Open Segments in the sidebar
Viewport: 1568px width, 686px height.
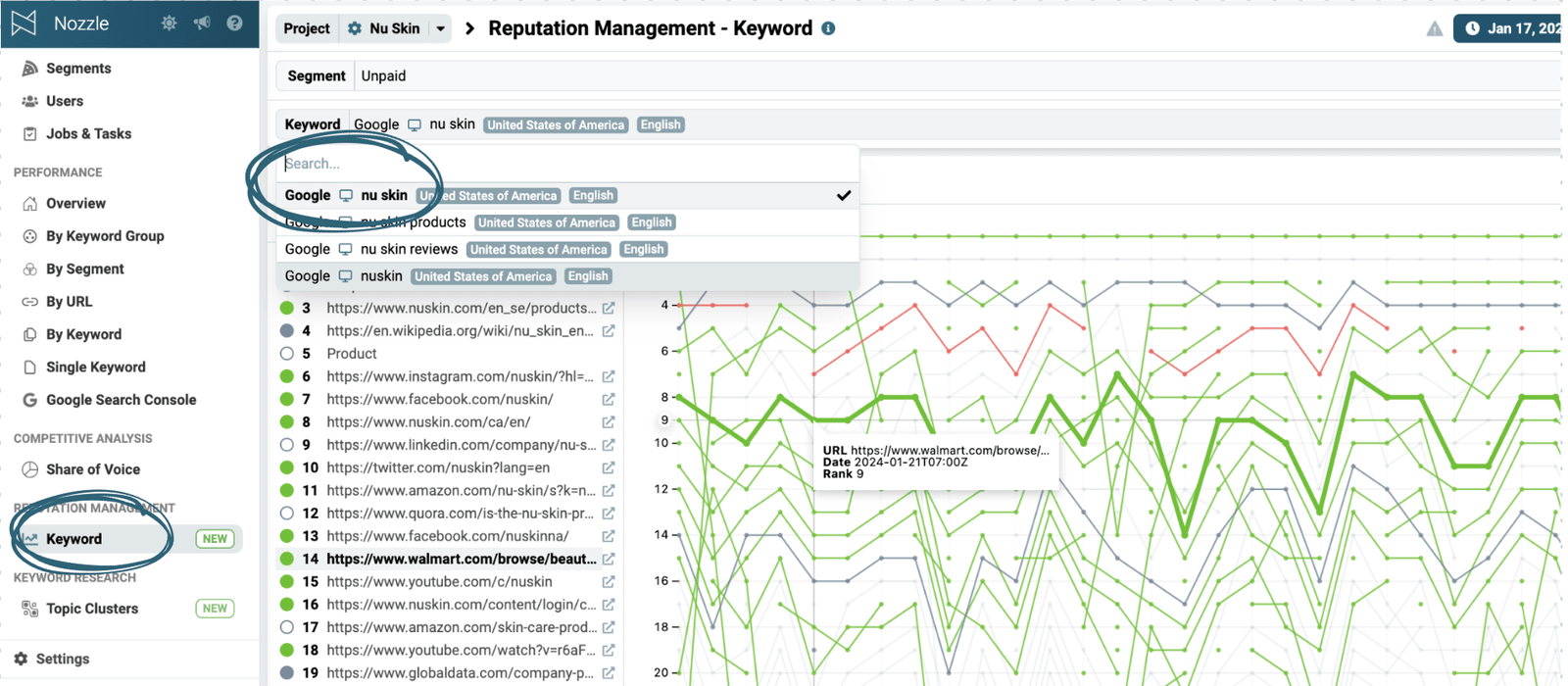pyautogui.click(x=78, y=69)
